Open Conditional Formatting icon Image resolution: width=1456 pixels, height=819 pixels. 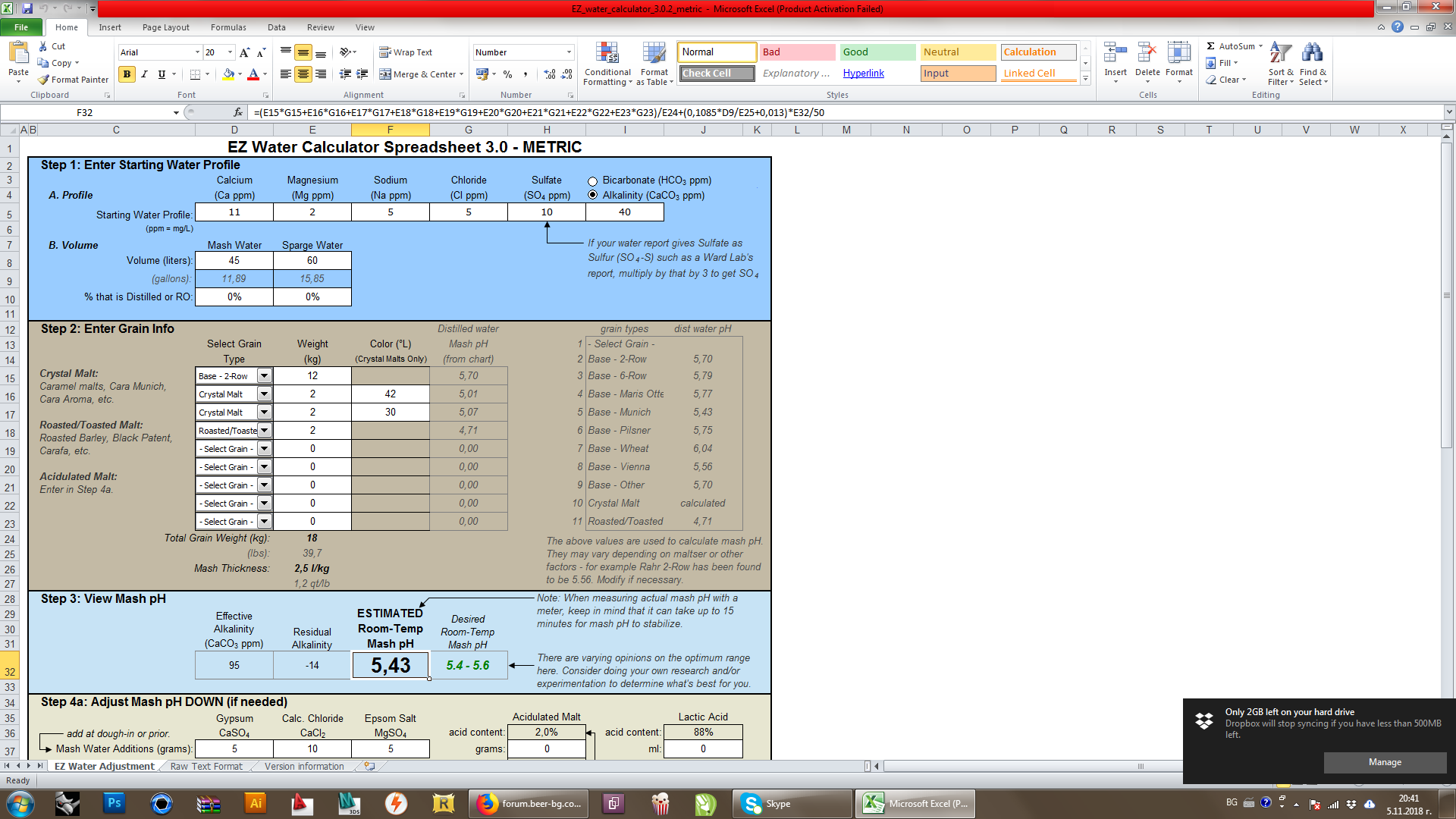click(x=607, y=55)
